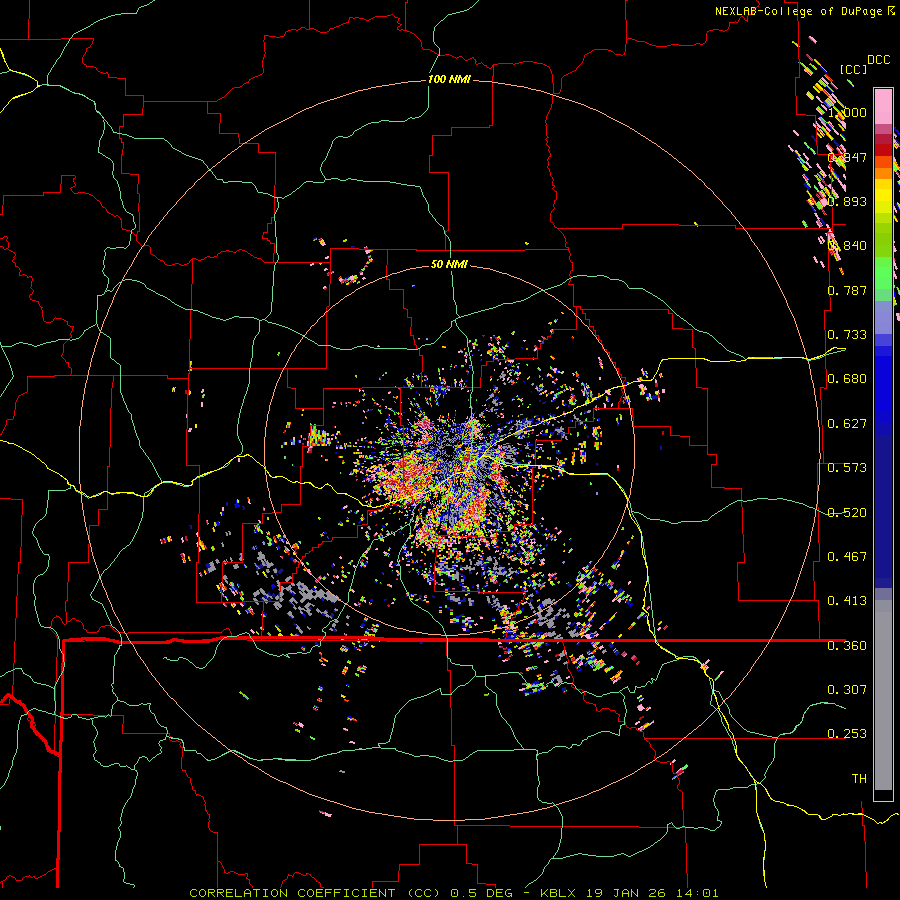The image size is (900, 900).
Task: Click the 0.413 value on the legend
Action: coord(847,601)
